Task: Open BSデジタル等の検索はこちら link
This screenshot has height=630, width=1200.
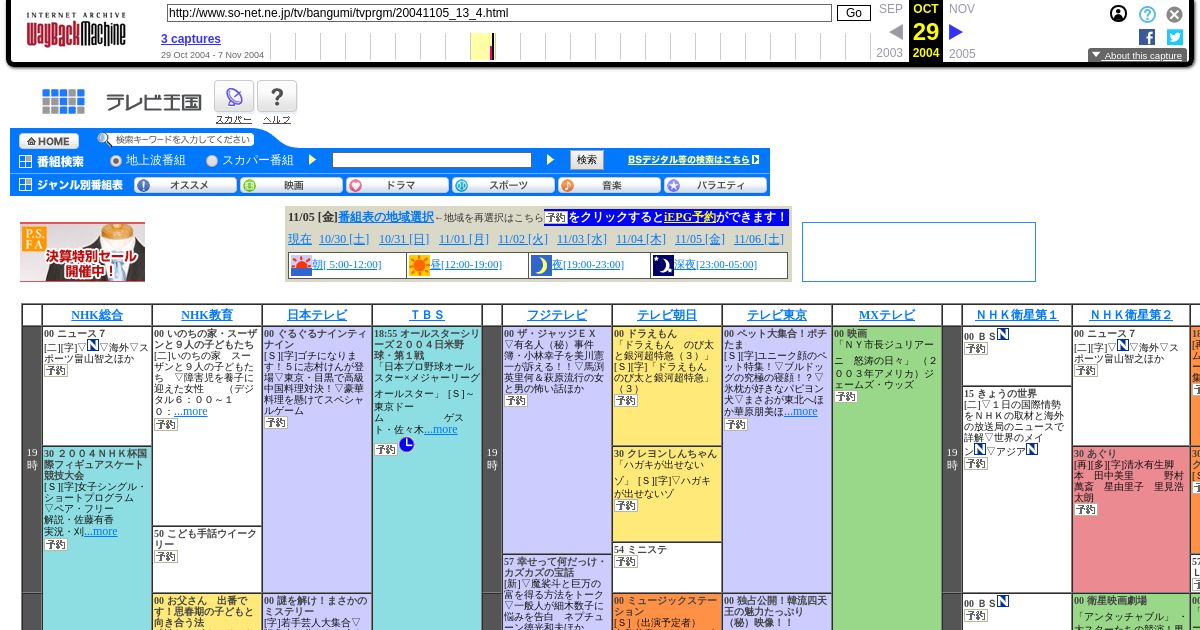Action: pos(693,159)
